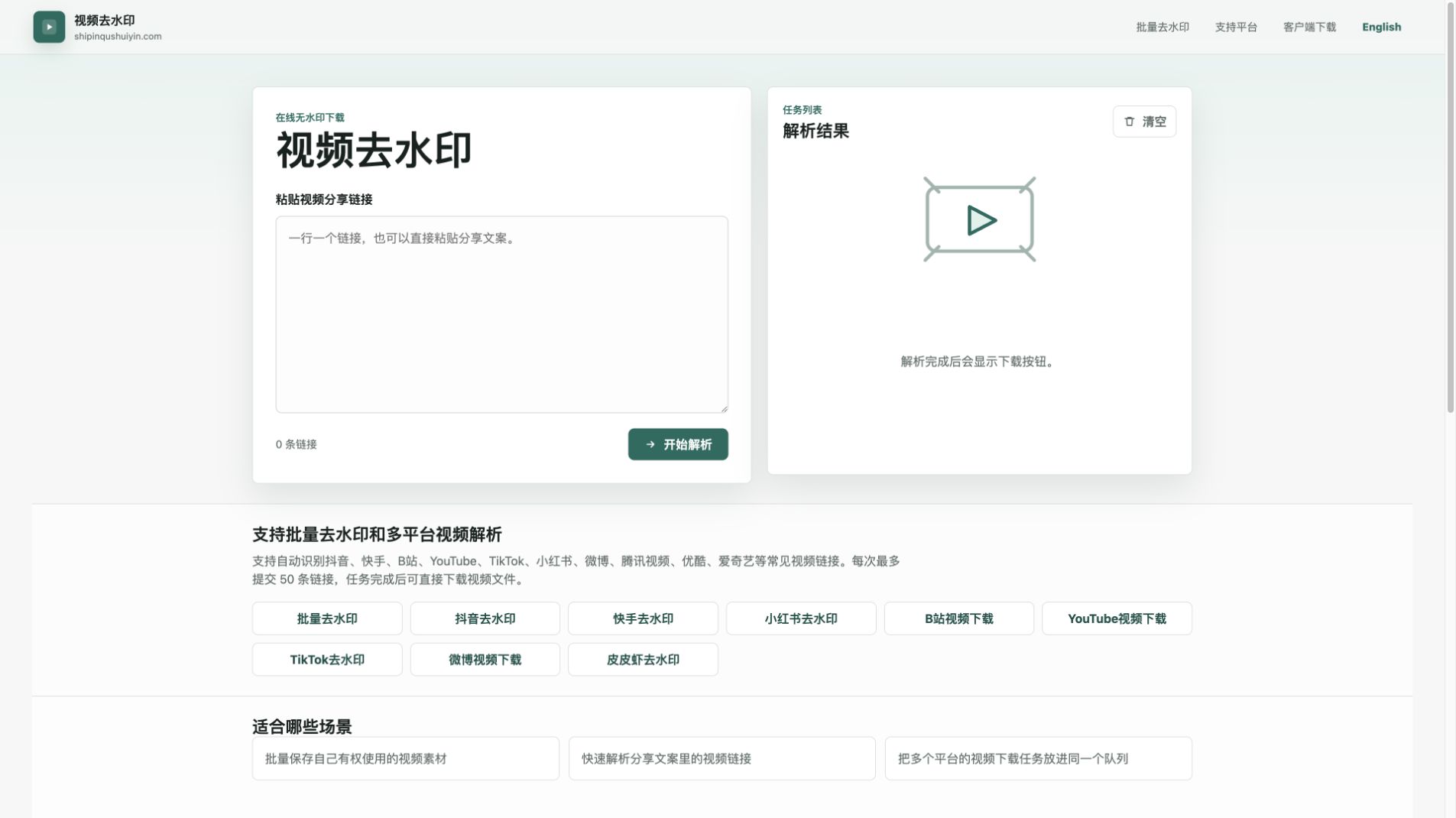
Task: Select the TikTok去水印 button
Action: [x=327, y=659]
